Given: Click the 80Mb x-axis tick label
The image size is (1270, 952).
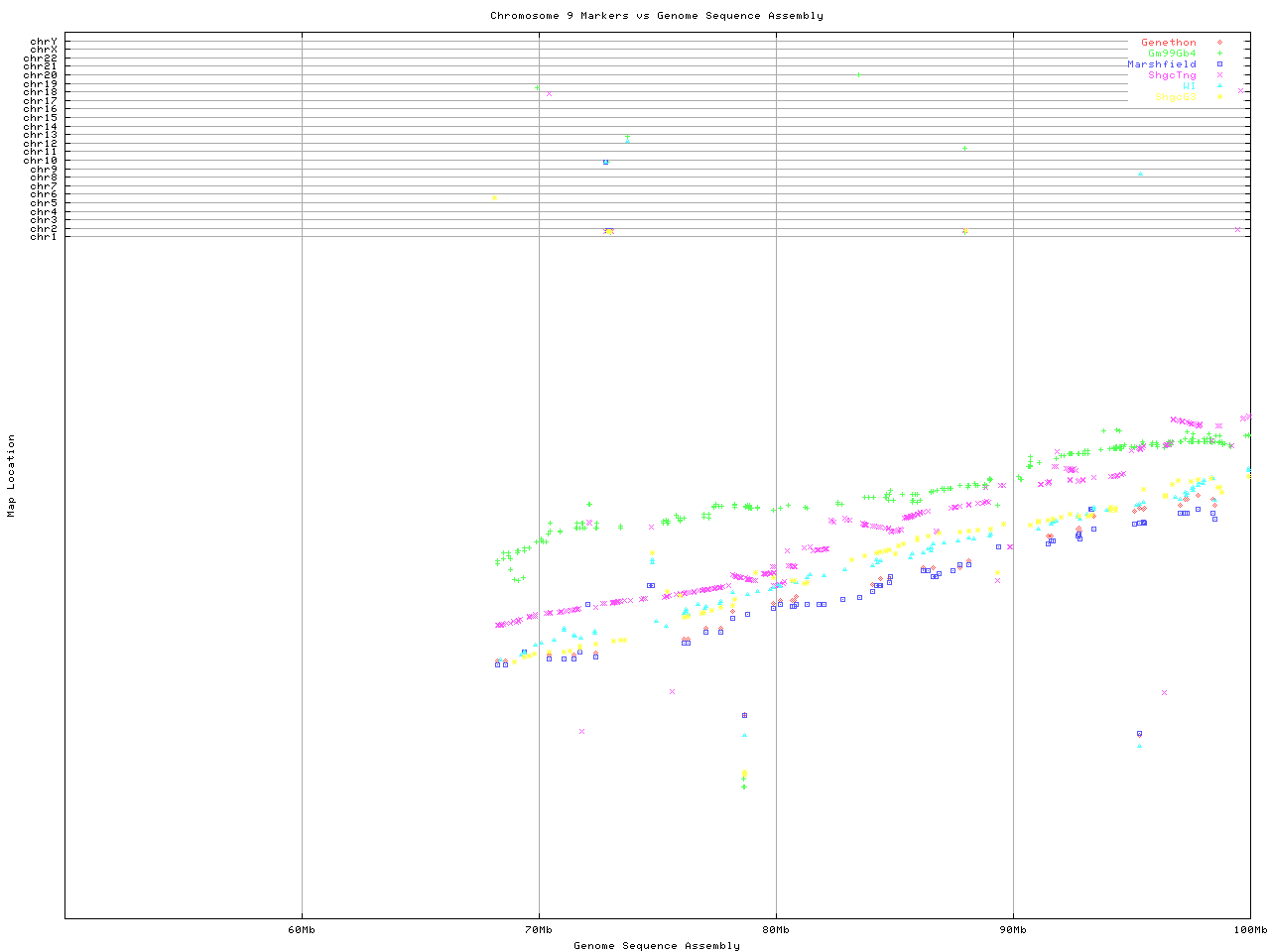Looking at the screenshot, I should [776, 930].
